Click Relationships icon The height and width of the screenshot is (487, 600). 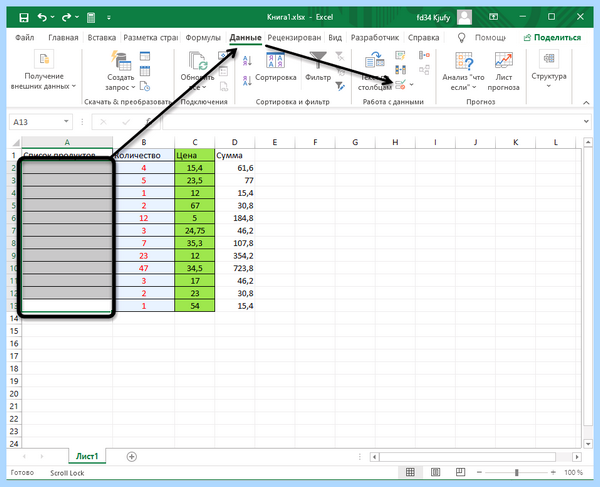[x=424, y=70]
